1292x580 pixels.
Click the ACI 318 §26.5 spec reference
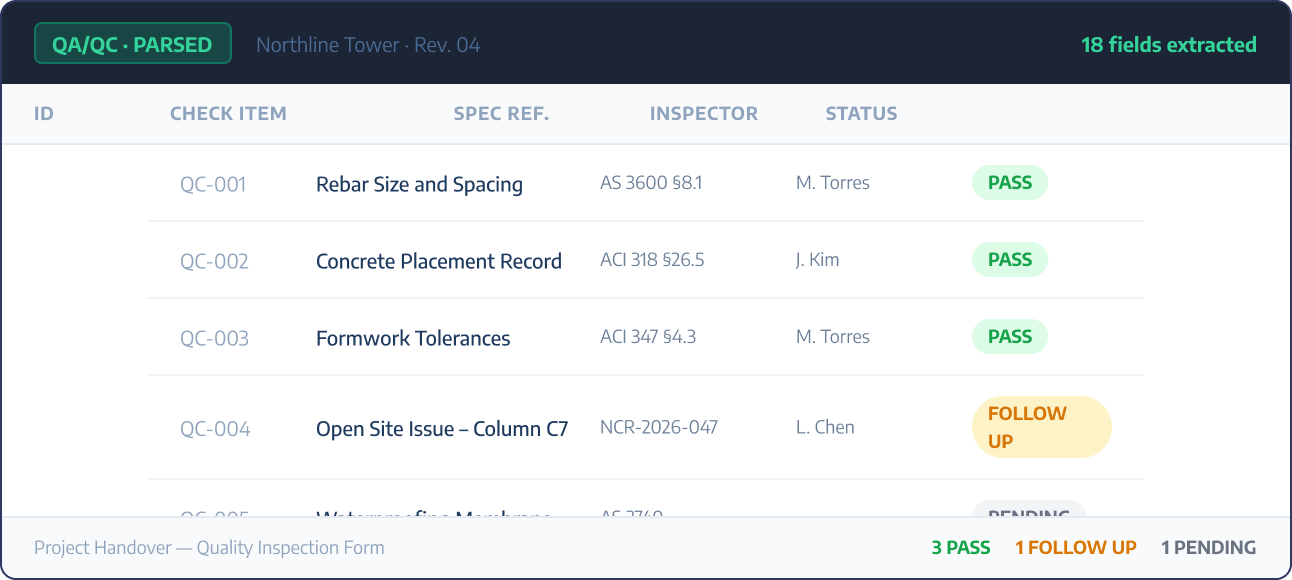(x=652, y=260)
